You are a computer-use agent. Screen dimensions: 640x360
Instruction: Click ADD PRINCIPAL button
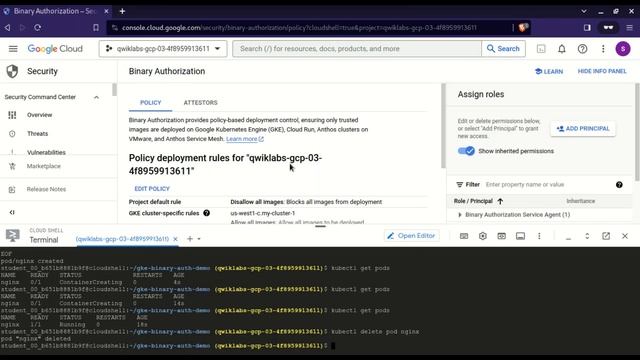(x=583, y=129)
